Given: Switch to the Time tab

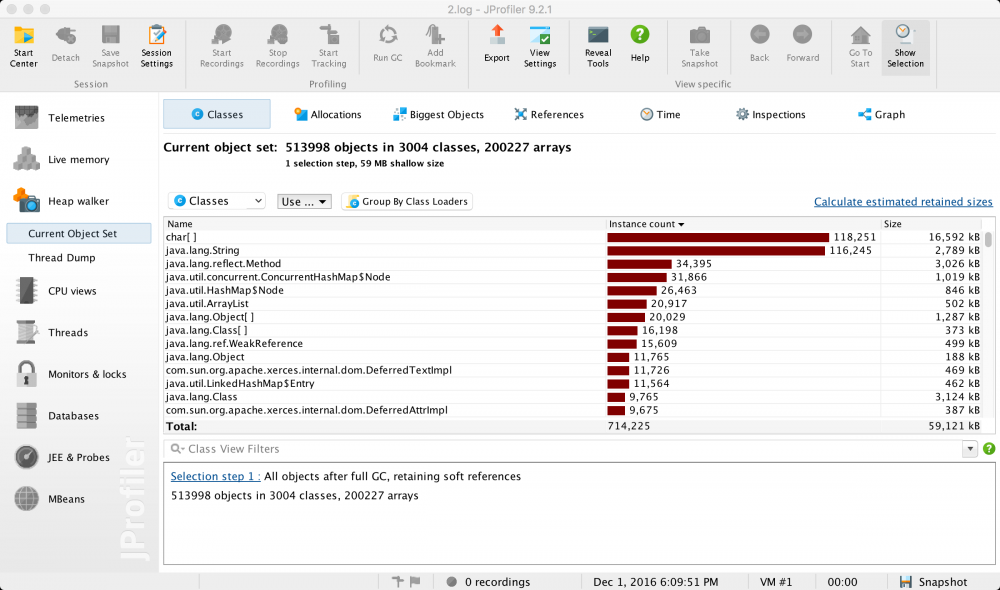Looking at the screenshot, I should (x=660, y=114).
